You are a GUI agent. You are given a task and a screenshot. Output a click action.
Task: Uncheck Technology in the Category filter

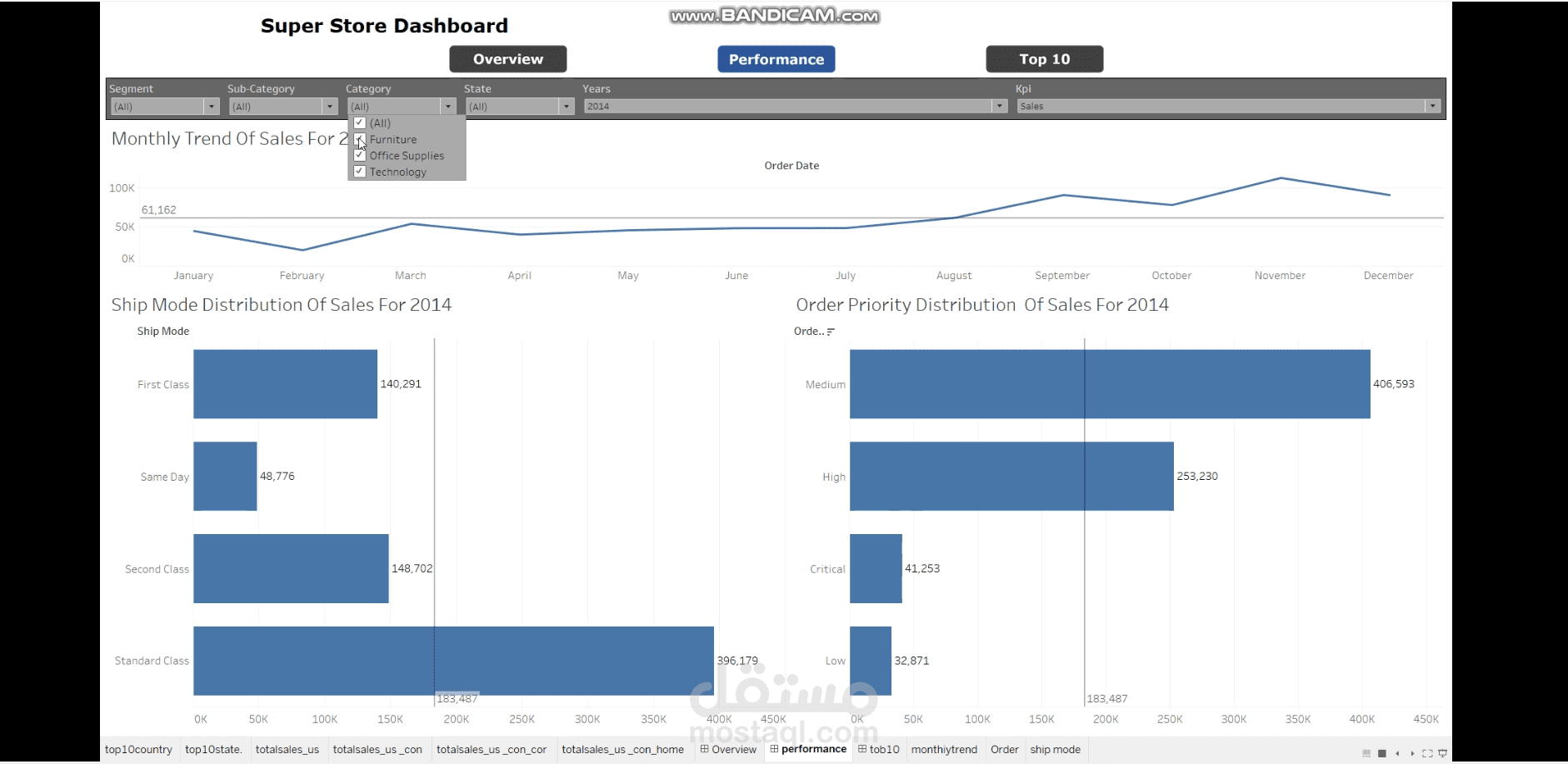[360, 172]
